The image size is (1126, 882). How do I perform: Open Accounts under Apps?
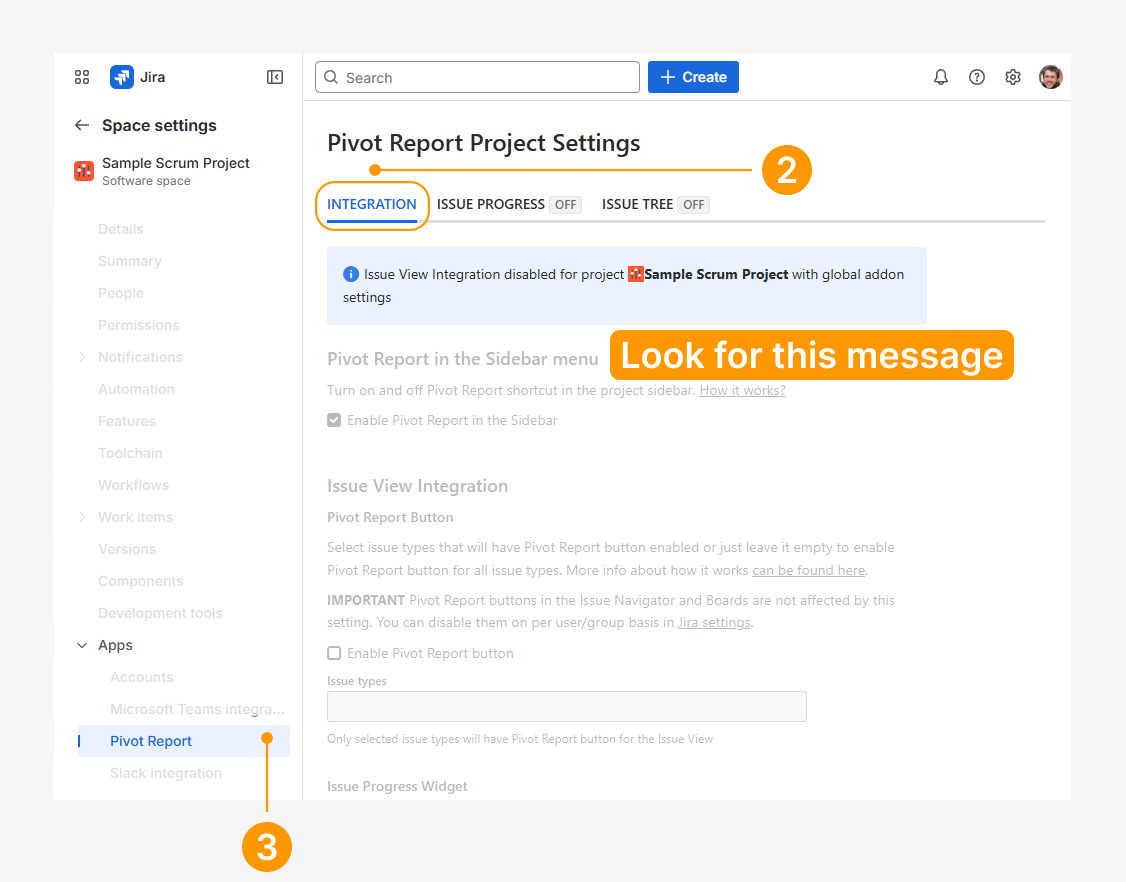click(x=141, y=677)
